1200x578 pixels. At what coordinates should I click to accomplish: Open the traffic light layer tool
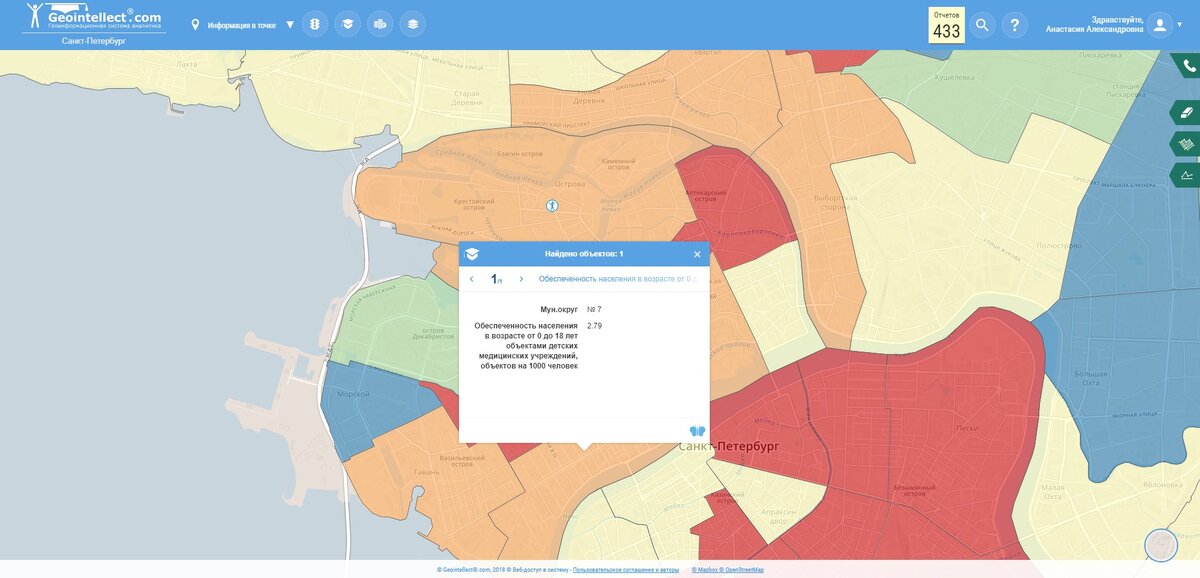click(x=315, y=24)
